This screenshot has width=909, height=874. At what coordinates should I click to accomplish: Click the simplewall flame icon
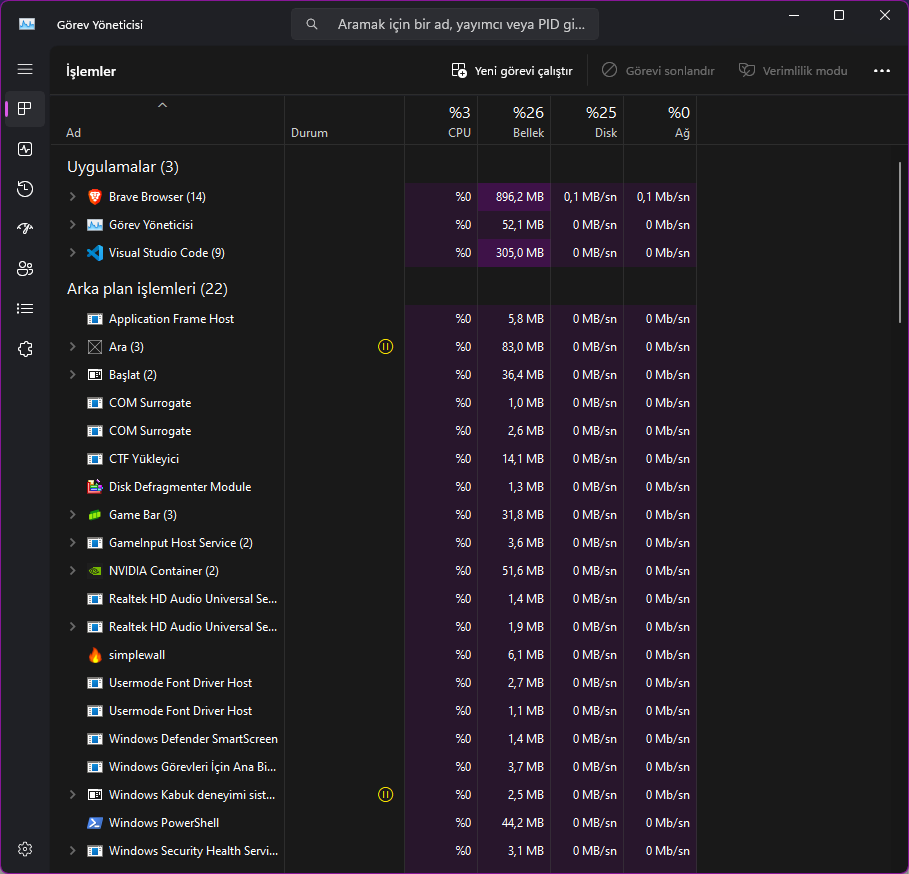94,655
